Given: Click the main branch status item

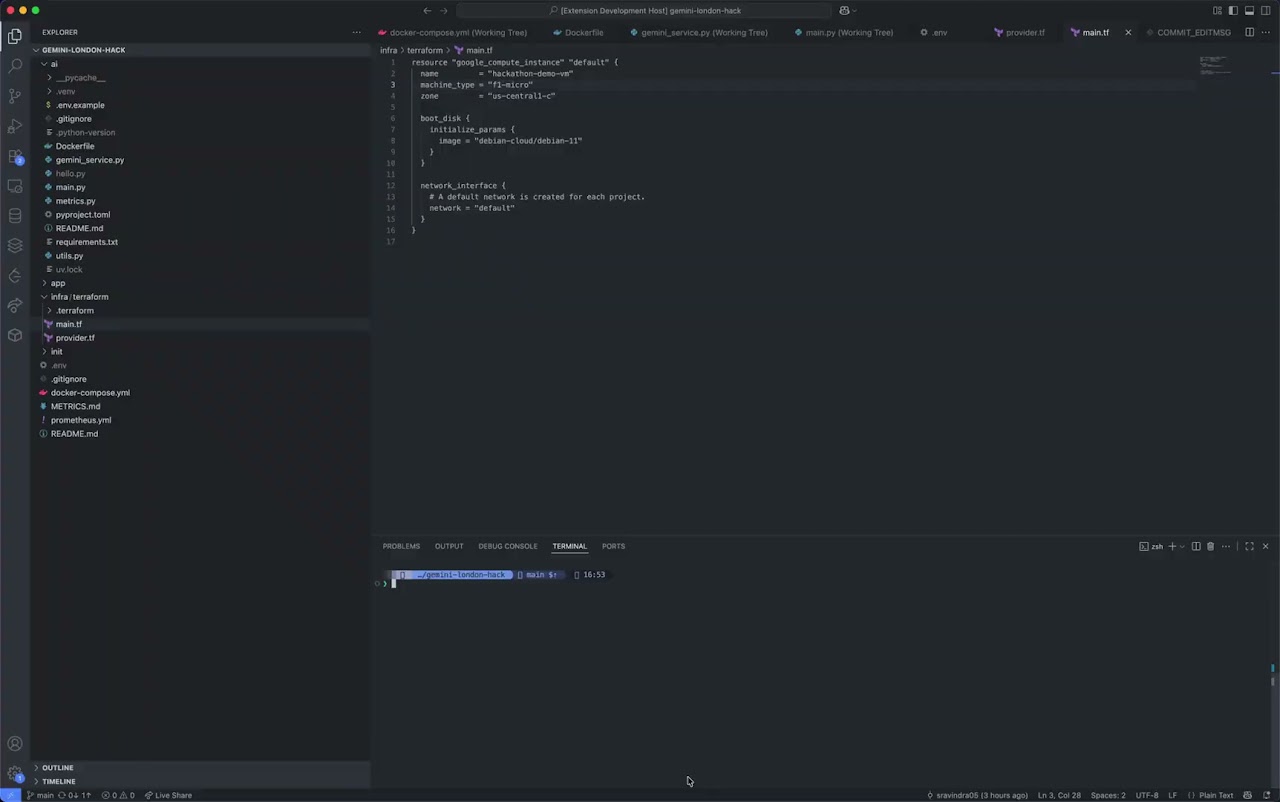Looking at the screenshot, I should tap(40, 796).
